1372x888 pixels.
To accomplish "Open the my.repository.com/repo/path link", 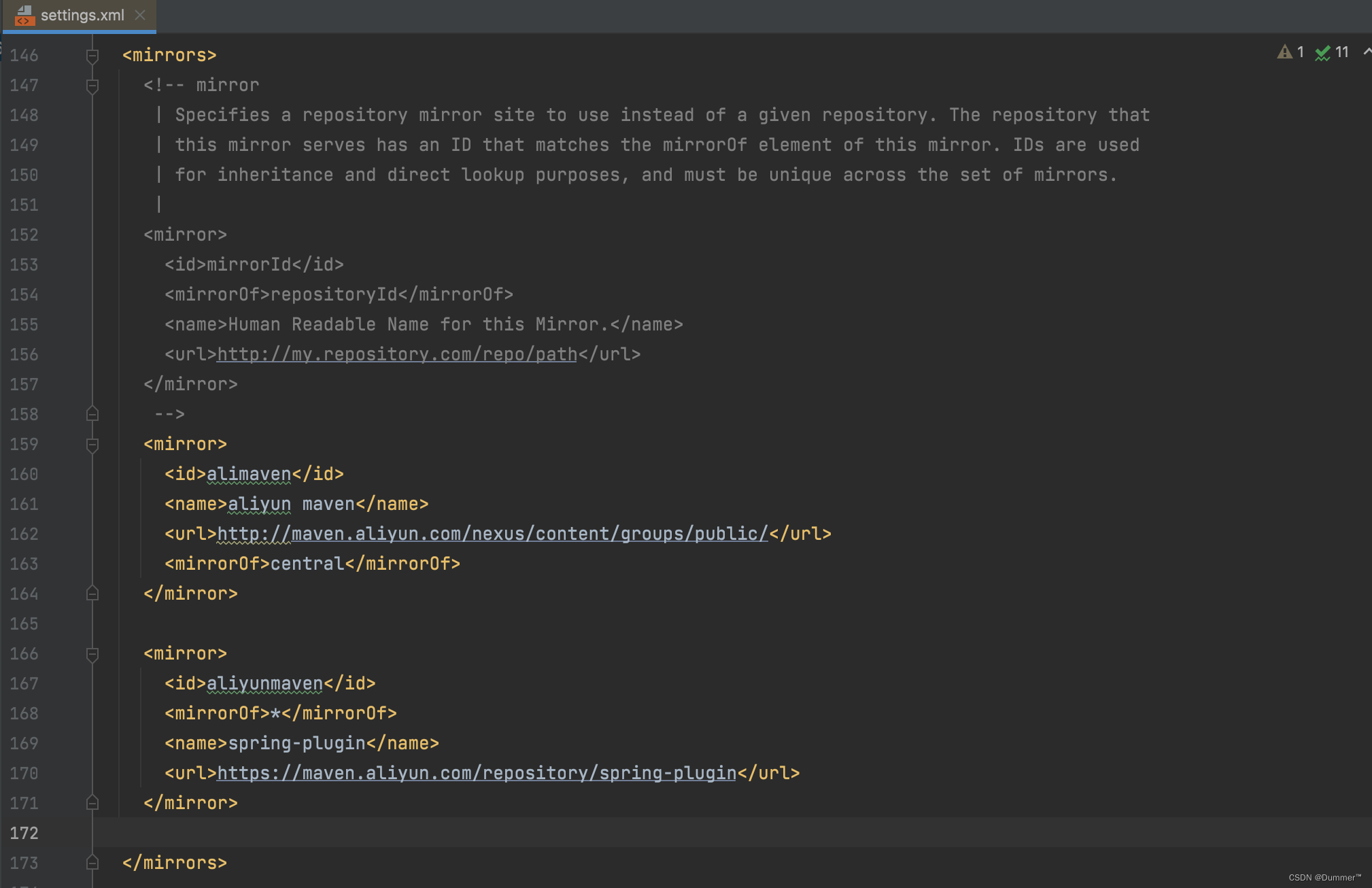I will [x=397, y=354].
